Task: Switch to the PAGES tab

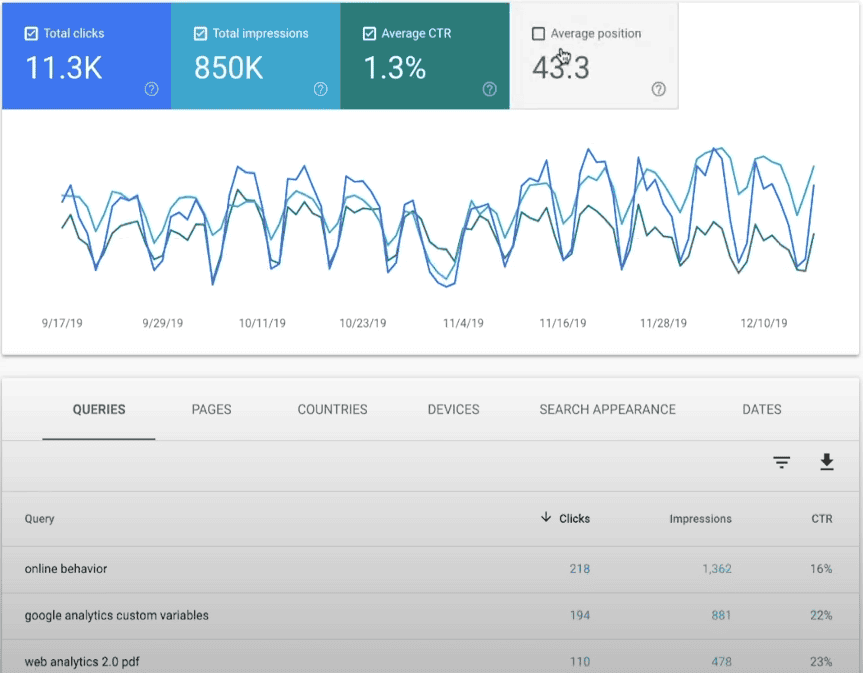Action: point(210,409)
